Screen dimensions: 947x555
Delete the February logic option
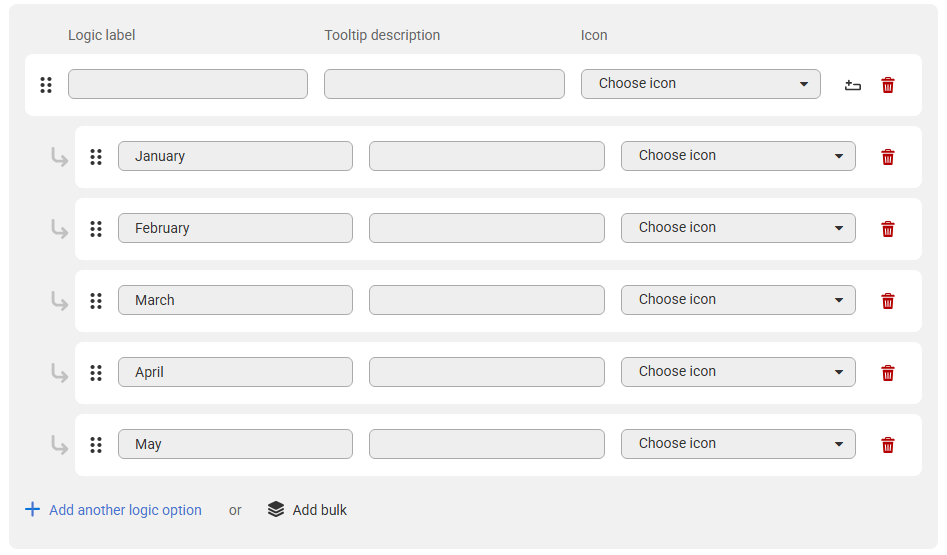[887, 229]
